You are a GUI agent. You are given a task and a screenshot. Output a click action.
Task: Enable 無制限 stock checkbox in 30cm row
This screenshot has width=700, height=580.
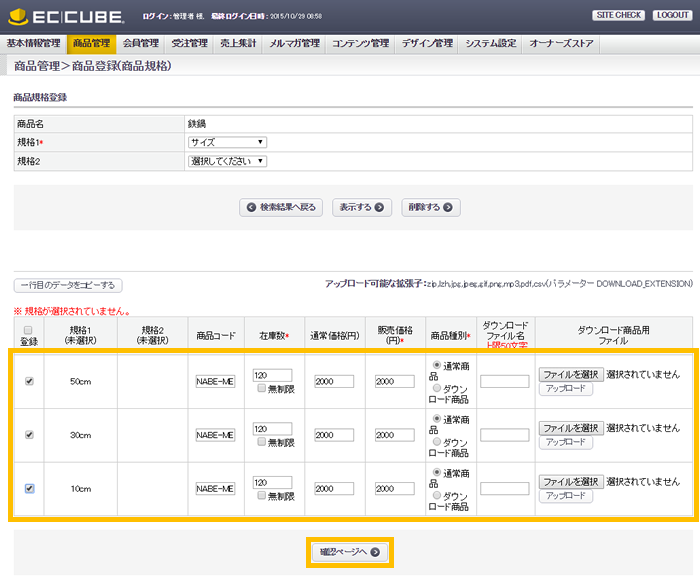261,442
